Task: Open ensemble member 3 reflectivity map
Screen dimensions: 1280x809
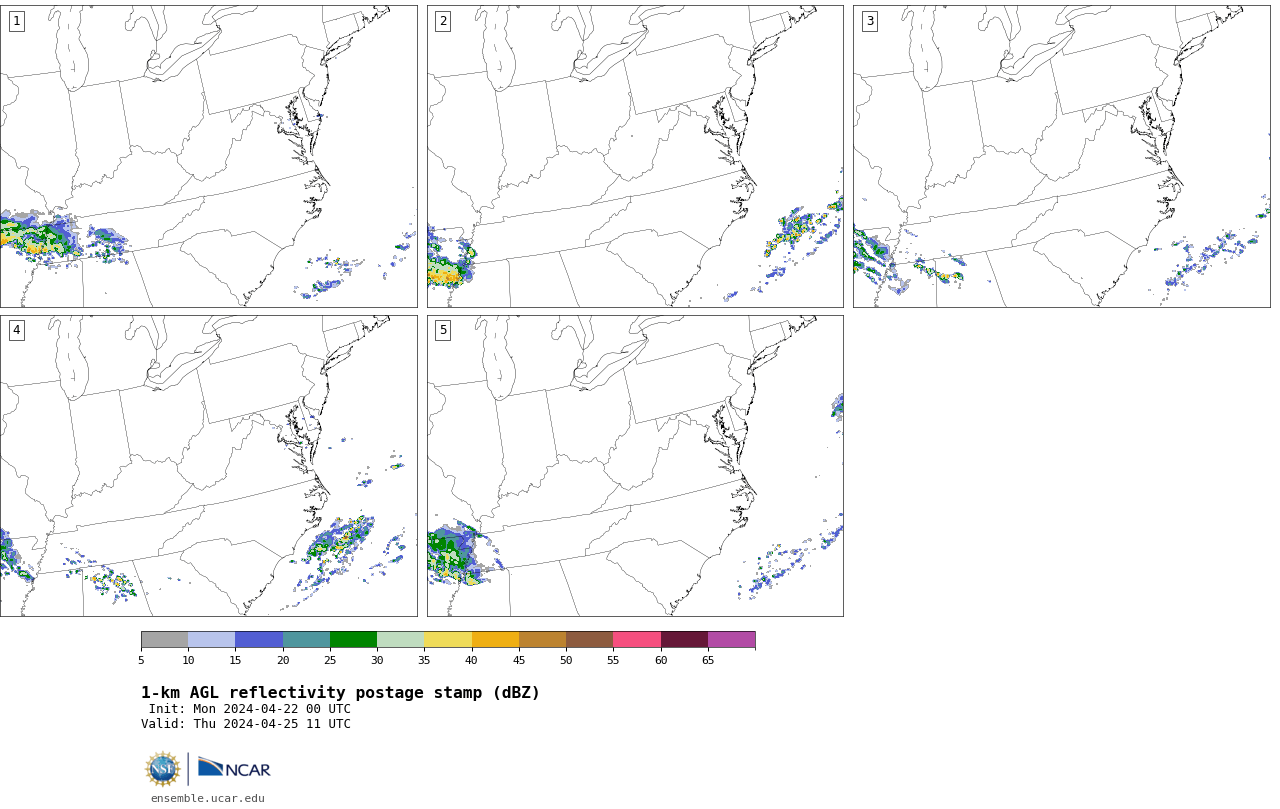Action: pyautogui.click(x=1061, y=156)
